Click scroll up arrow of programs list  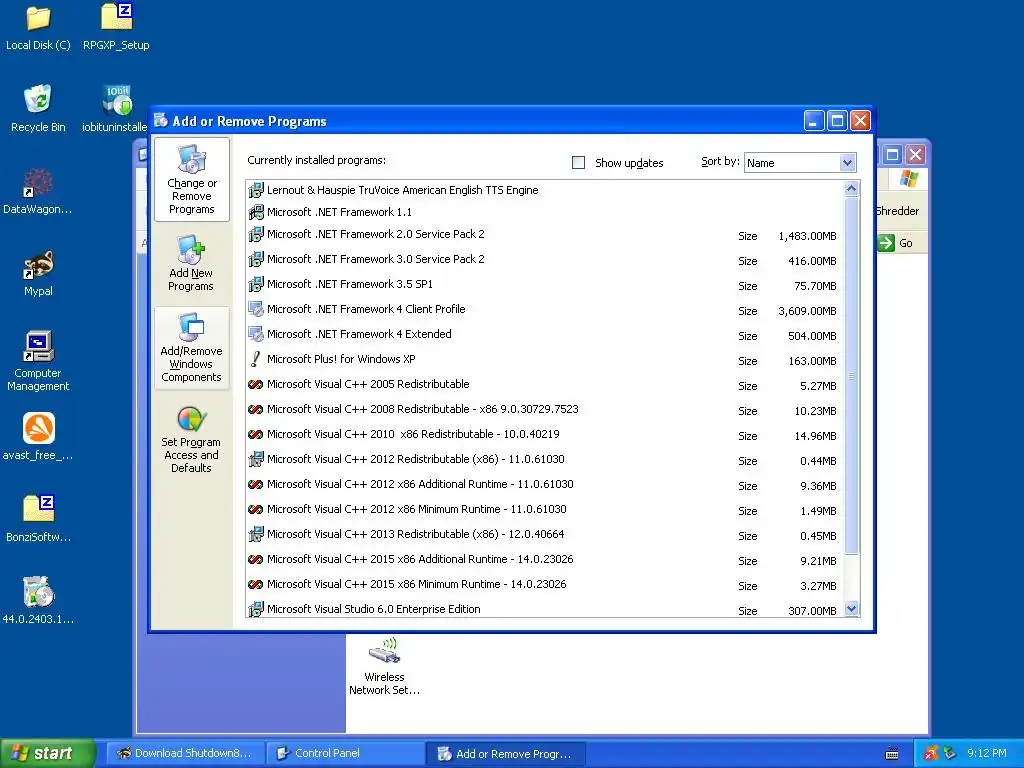pyautogui.click(x=851, y=189)
